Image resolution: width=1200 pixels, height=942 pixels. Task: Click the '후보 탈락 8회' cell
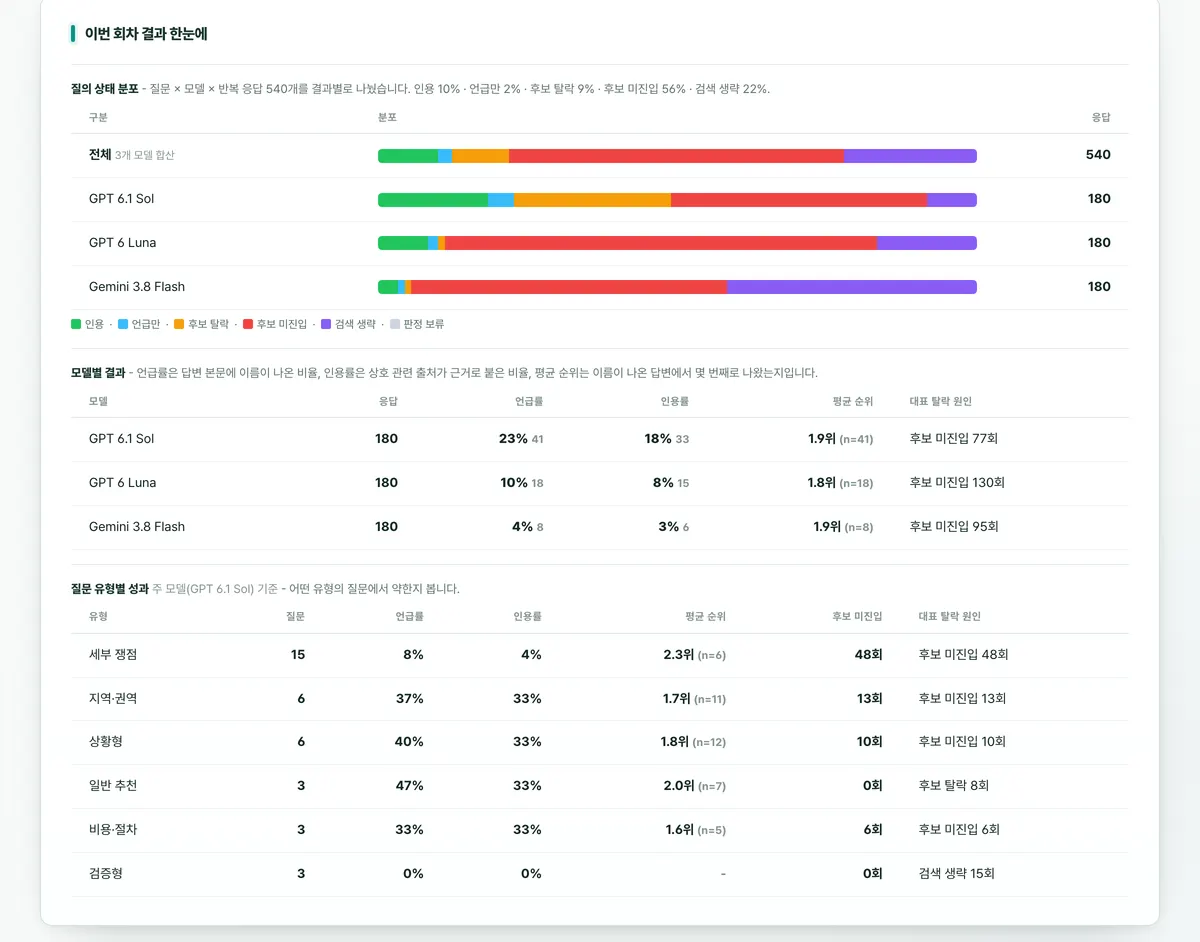[954, 786]
